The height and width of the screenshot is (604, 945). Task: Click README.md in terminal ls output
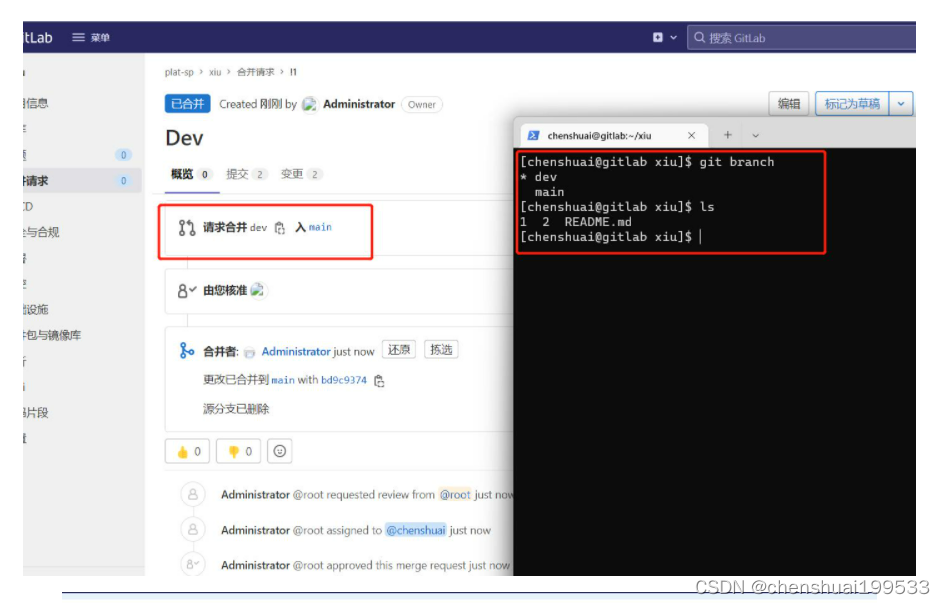(598, 222)
